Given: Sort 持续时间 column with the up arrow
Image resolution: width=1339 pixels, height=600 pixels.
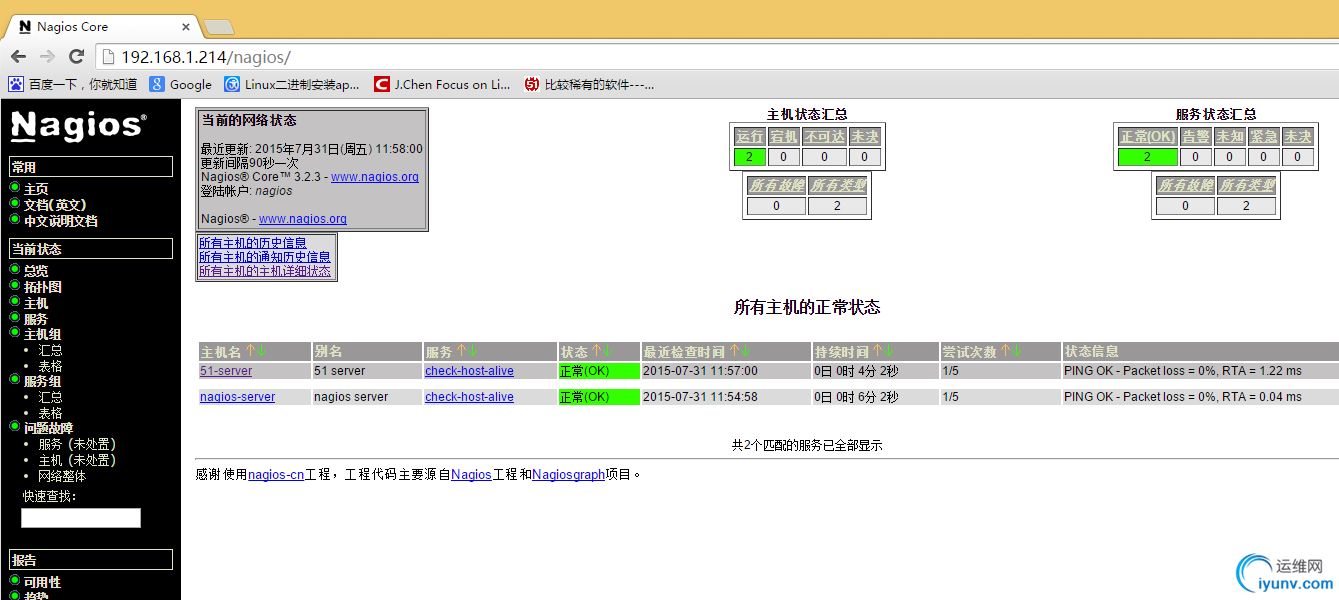Looking at the screenshot, I should pos(877,352).
